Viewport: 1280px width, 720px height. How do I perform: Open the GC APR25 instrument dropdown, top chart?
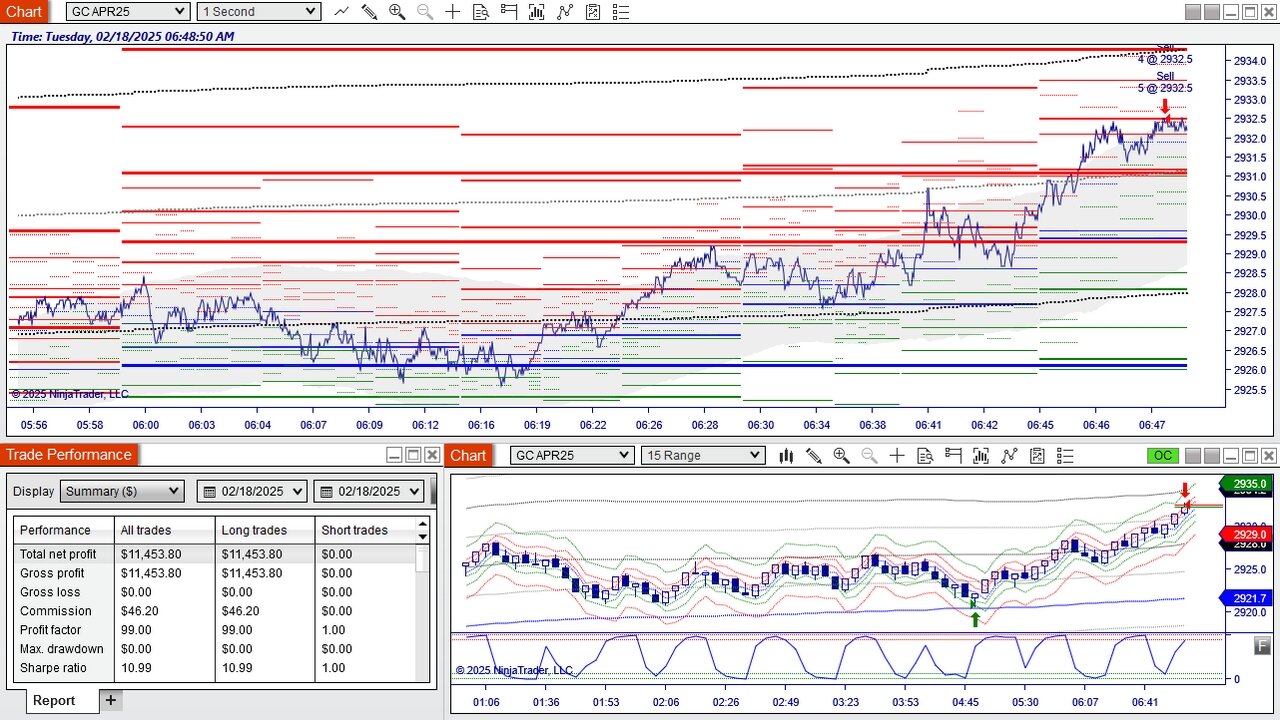click(128, 12)
